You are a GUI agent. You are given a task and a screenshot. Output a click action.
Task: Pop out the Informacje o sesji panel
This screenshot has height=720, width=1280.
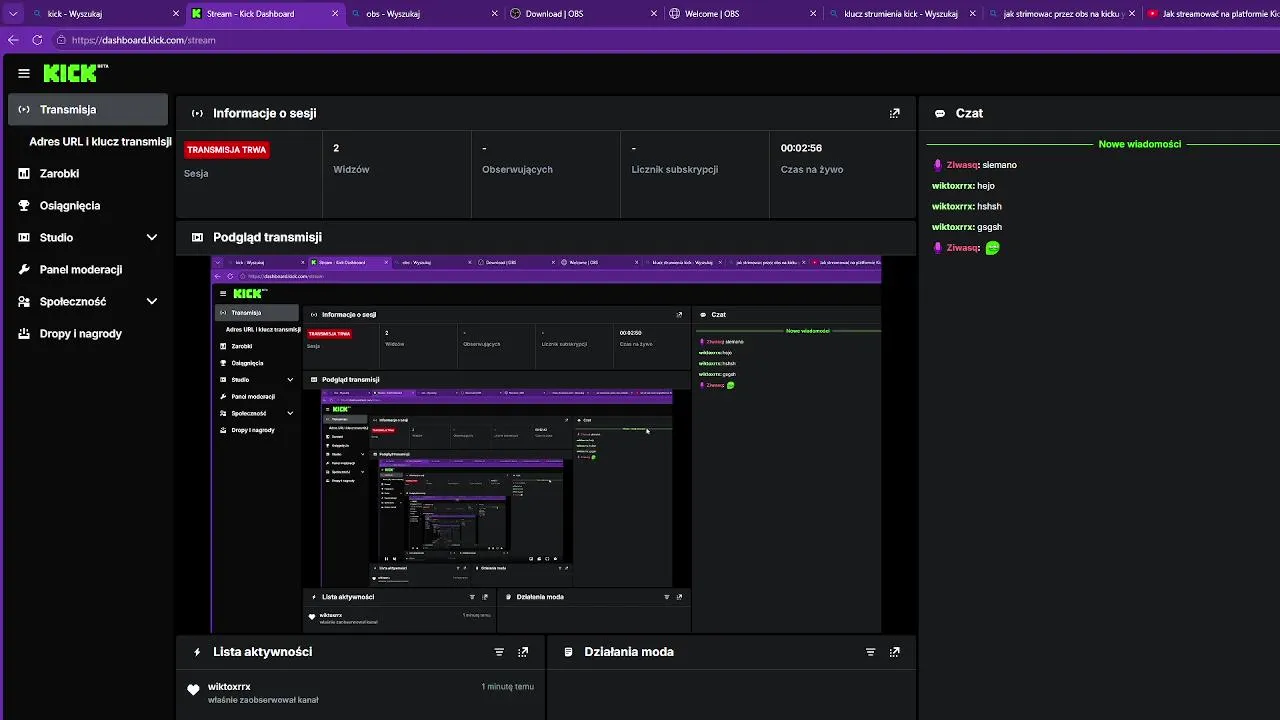tap(894, 113)
